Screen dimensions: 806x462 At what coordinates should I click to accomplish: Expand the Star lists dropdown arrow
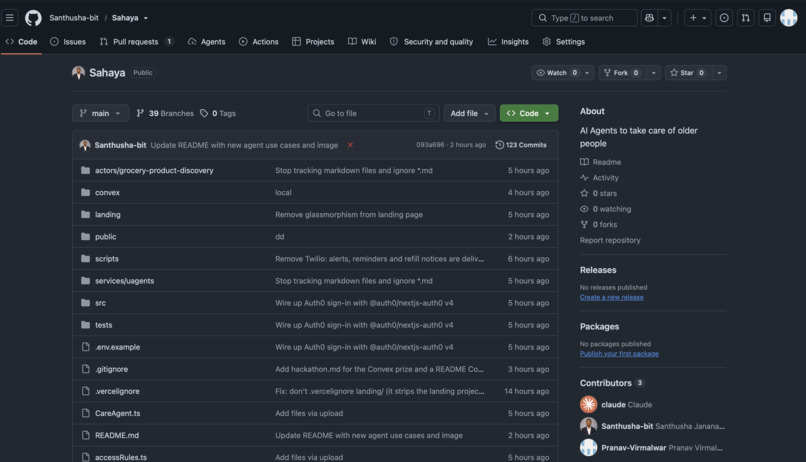click(719, 72)
